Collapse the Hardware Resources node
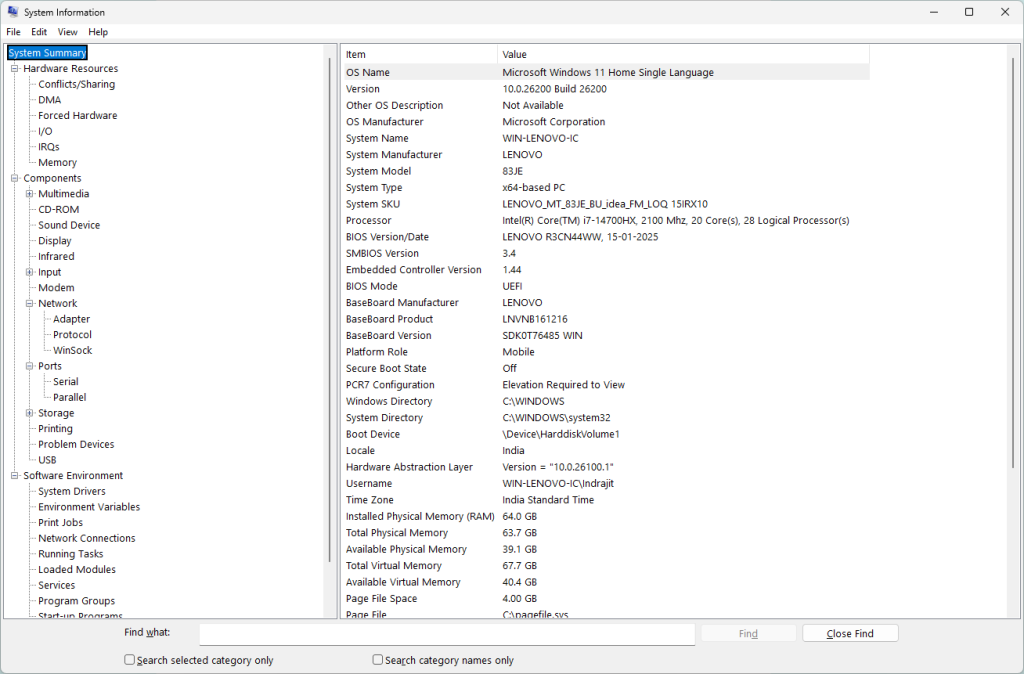1024x674 pixels. tap(14, 69)
